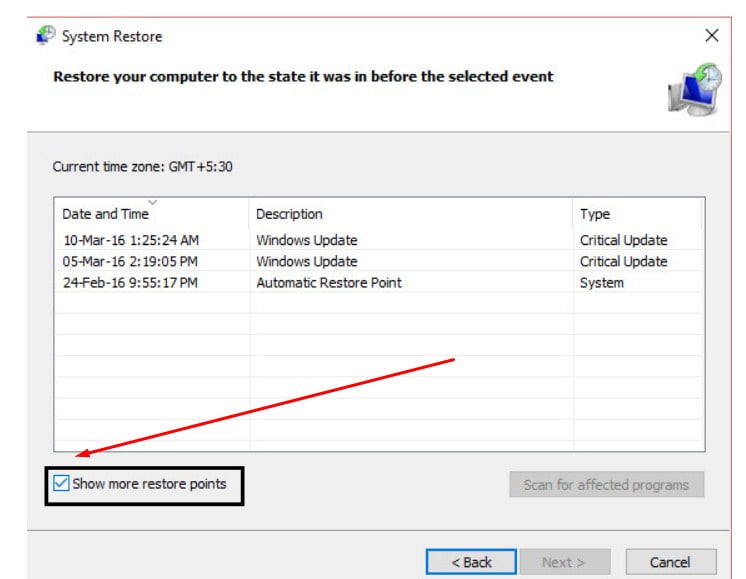The height and width of the screenshot is (579, 746).
Task: Select the 10-Mar-16 1:25:24 AM restore point
Action: (379, 240)
